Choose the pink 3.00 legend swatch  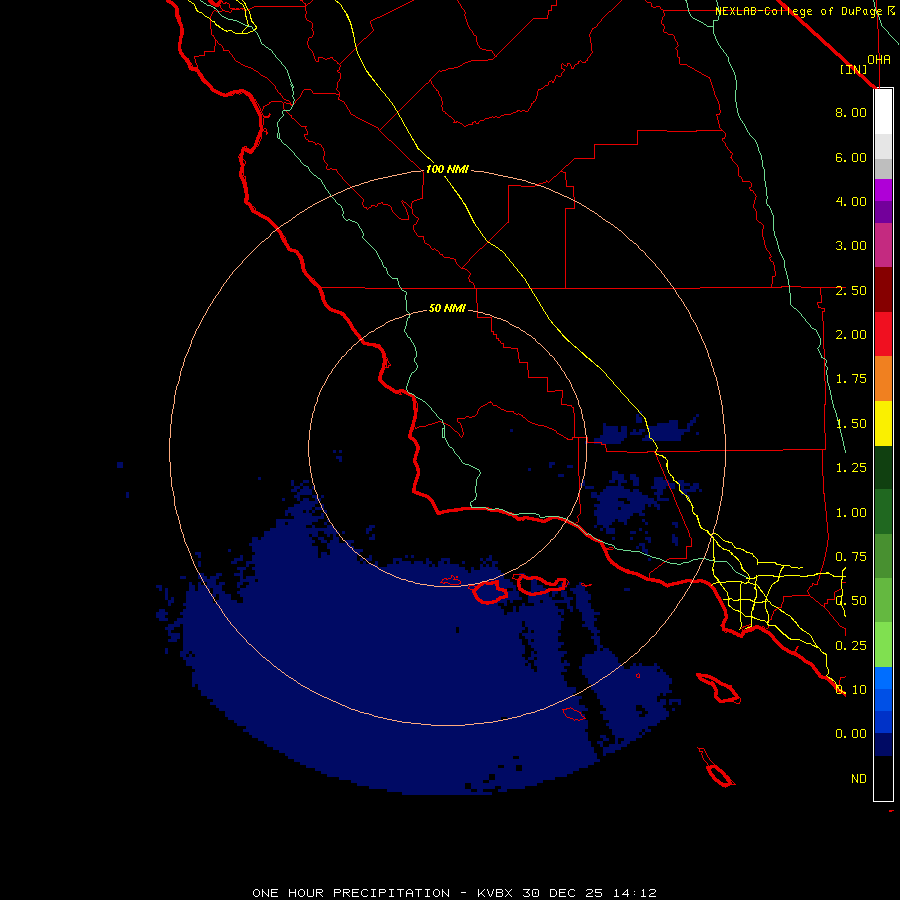point(883,245)
